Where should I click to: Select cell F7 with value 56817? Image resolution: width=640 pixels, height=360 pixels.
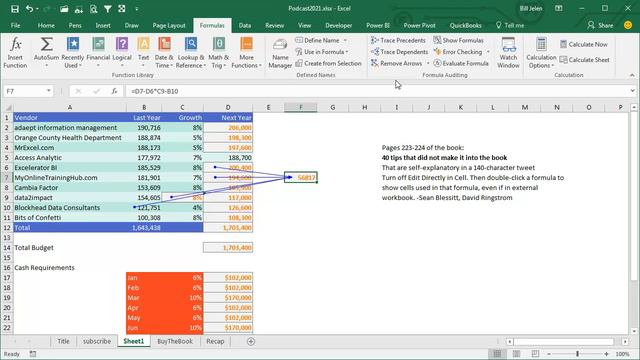click(301, 178)
